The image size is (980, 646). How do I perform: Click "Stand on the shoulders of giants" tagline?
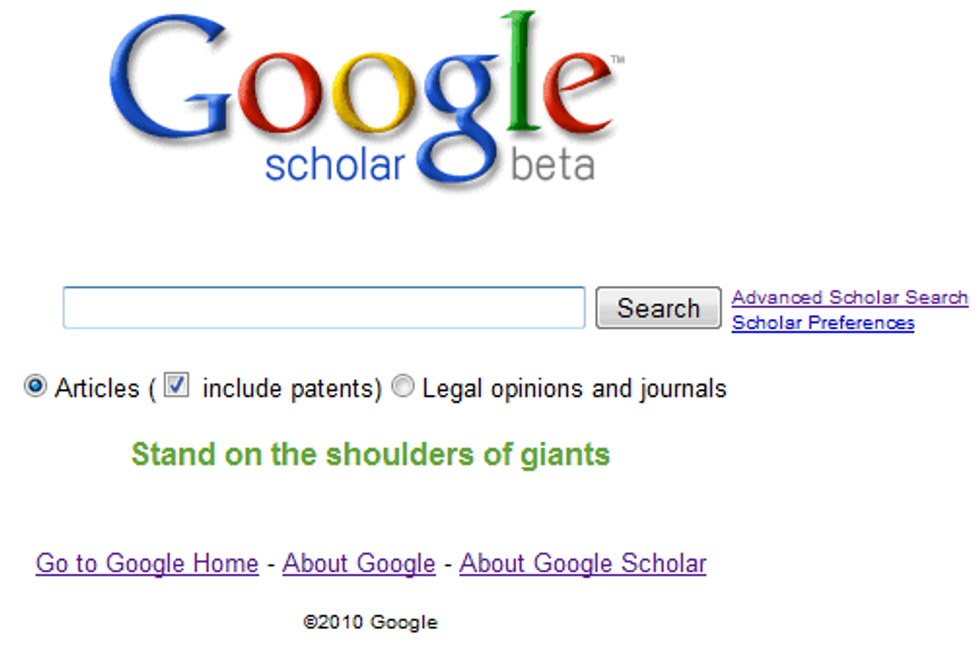pos(370,455)
